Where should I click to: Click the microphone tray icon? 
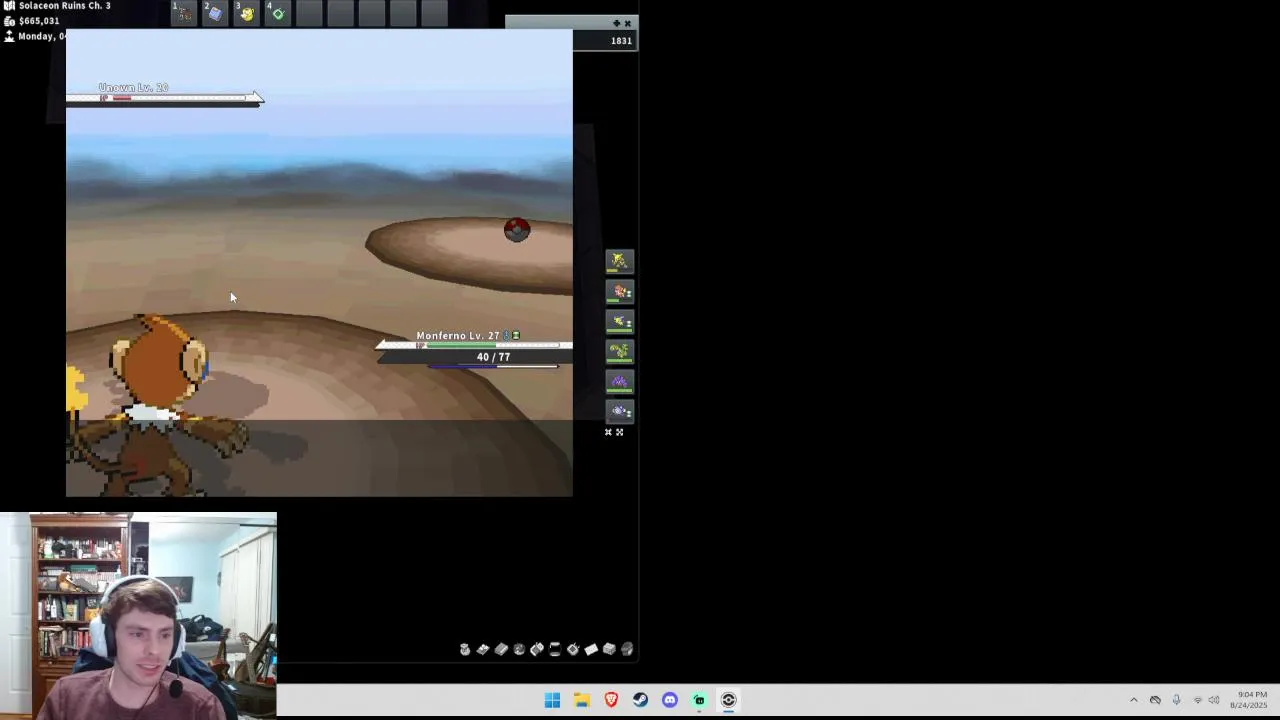click(x=1176, y=700)
